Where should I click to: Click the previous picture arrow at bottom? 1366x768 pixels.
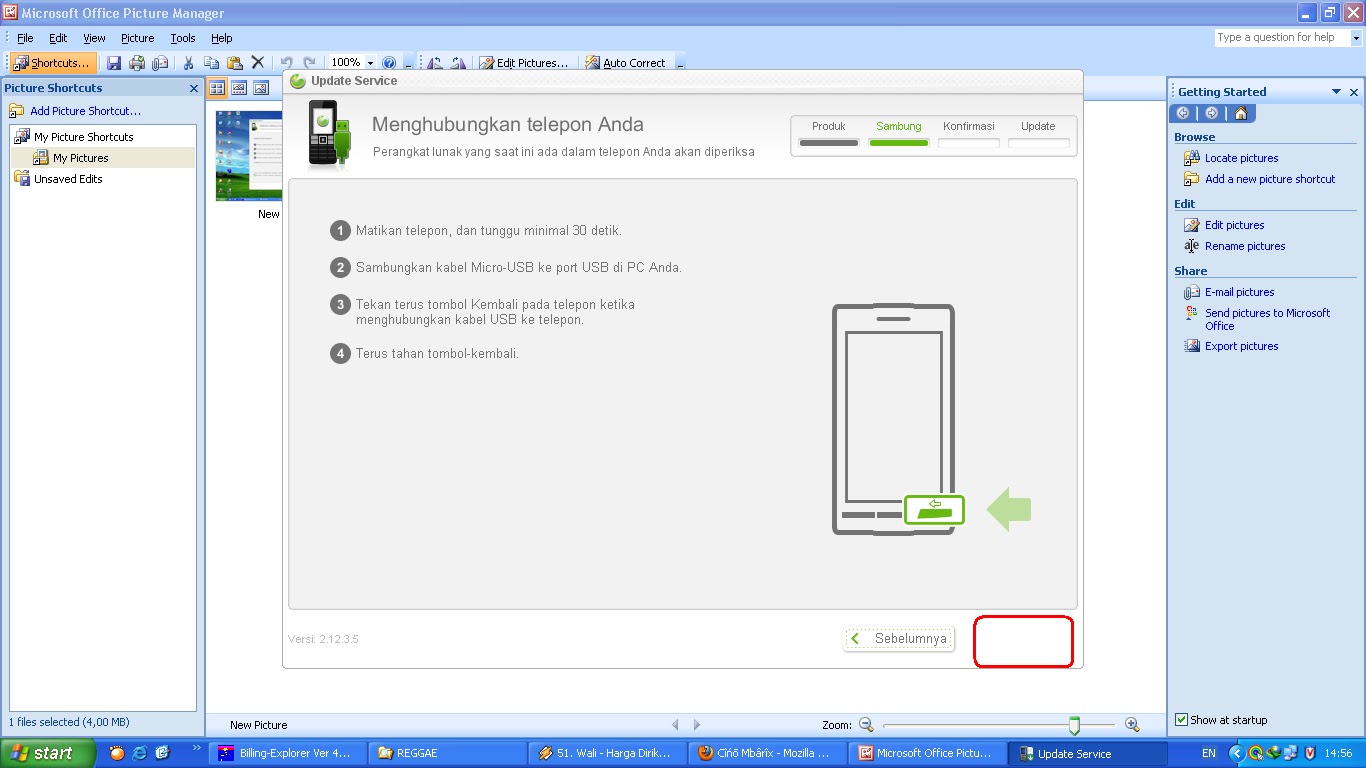675,725
